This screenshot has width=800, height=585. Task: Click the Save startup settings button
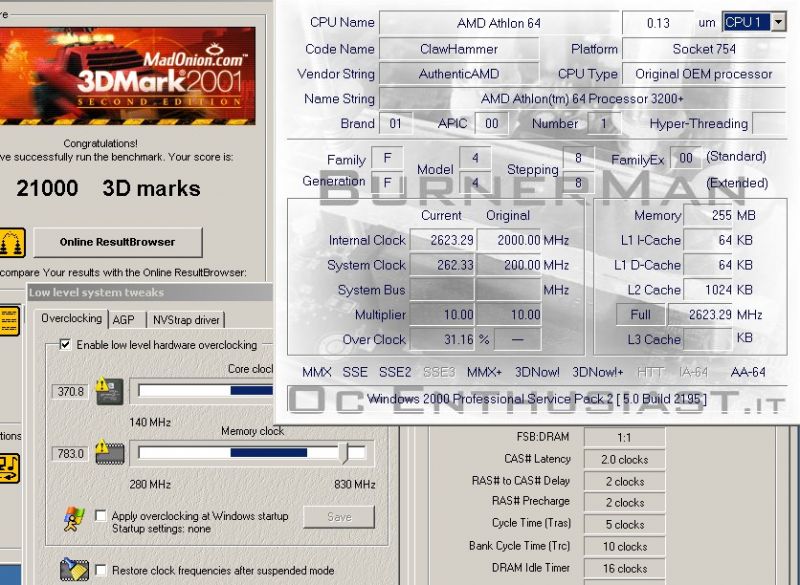[339, 517]
